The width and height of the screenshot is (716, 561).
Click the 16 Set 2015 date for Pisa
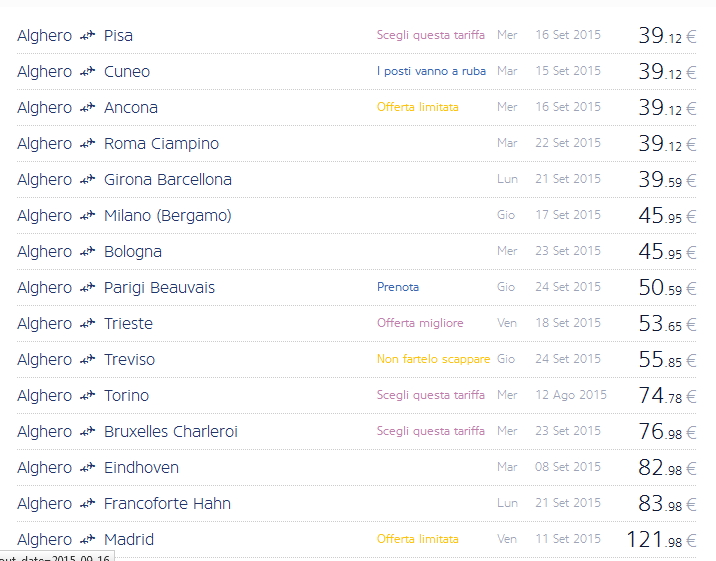(567, 35)
